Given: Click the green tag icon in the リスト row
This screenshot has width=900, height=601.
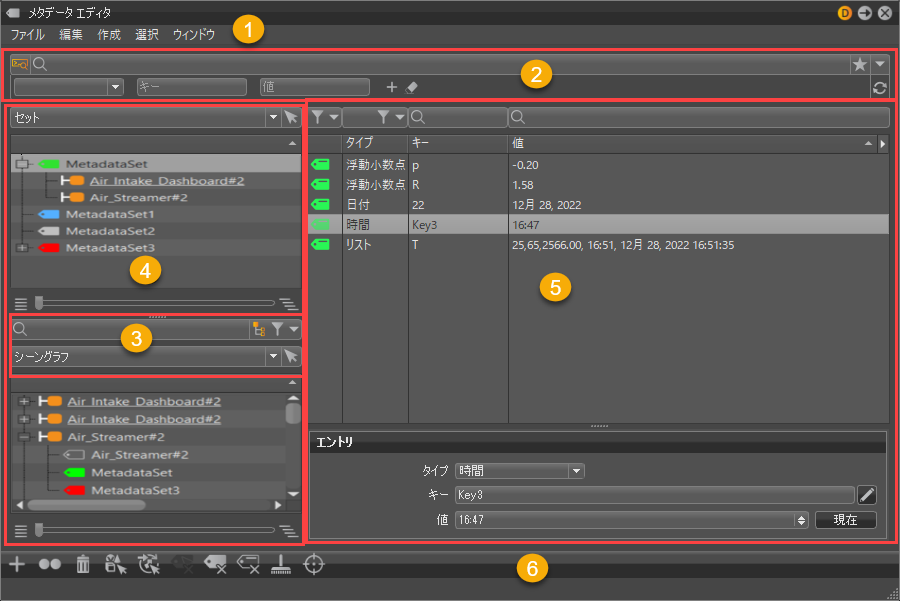Looking at the screenshot, I should (x=320, y=245).
